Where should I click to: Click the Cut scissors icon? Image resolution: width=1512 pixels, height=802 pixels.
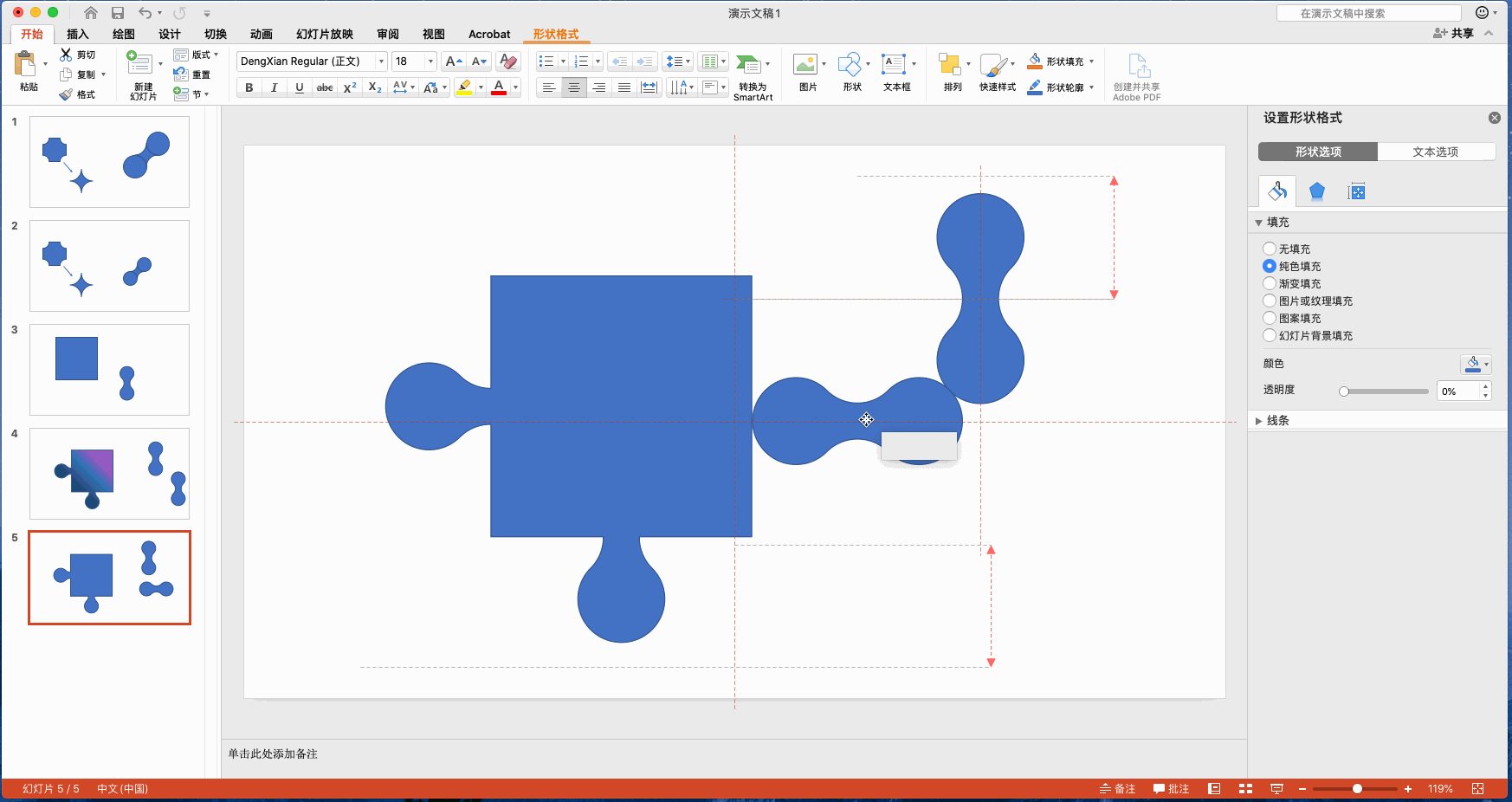pyautogui.click(x=66, y=55)
